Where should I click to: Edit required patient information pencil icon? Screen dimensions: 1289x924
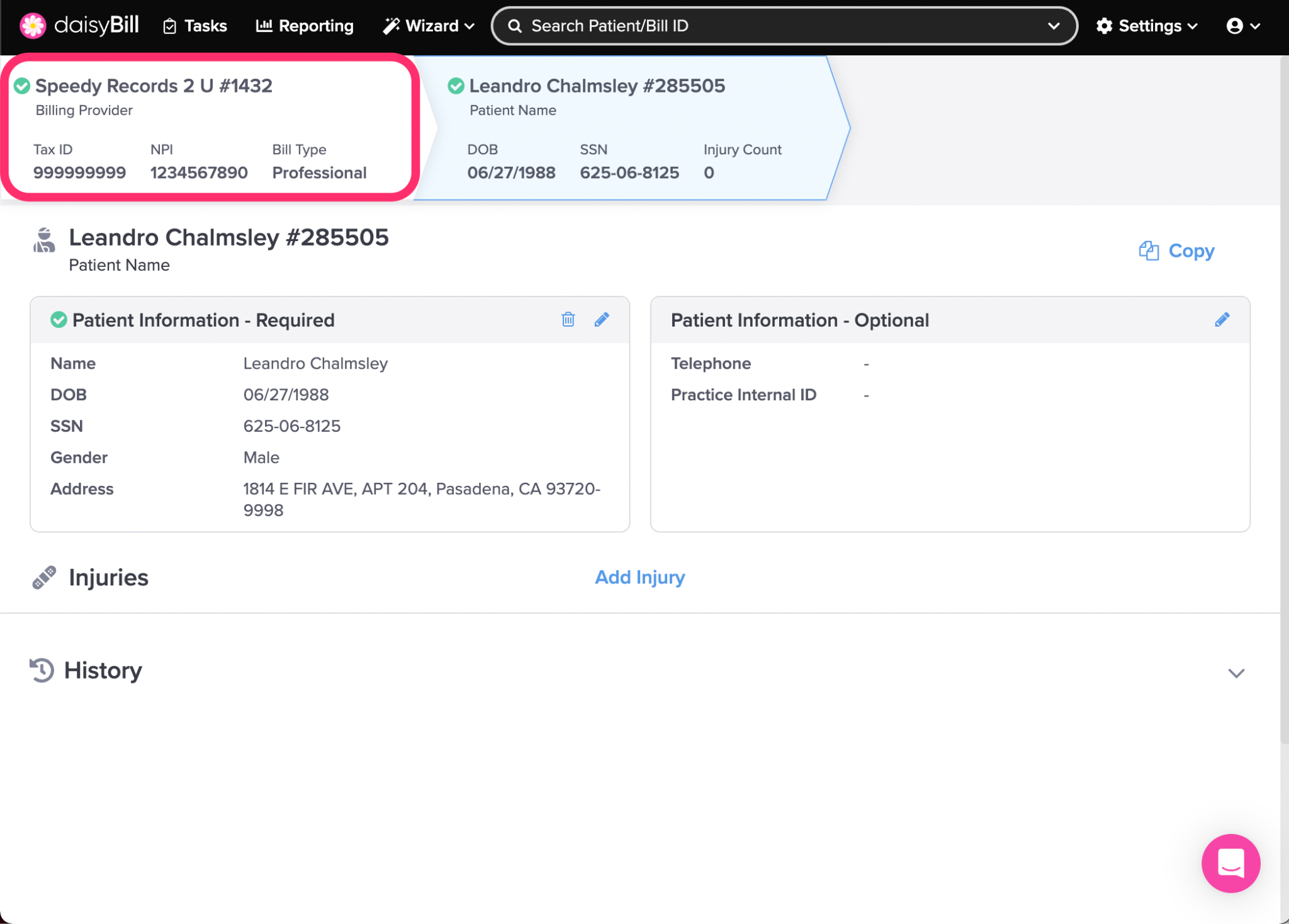tap(602, 320)
